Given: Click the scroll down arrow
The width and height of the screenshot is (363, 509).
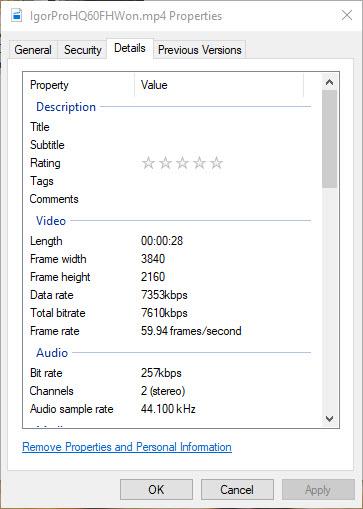Looking at the screenshot, I should (329, 419).
